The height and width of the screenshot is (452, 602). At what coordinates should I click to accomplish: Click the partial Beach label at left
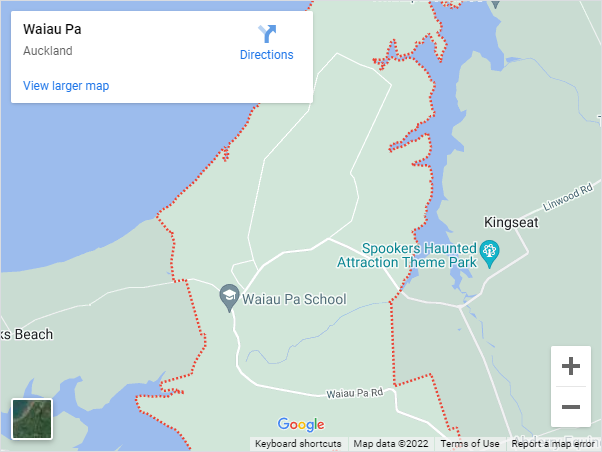[x=27, y=334]
